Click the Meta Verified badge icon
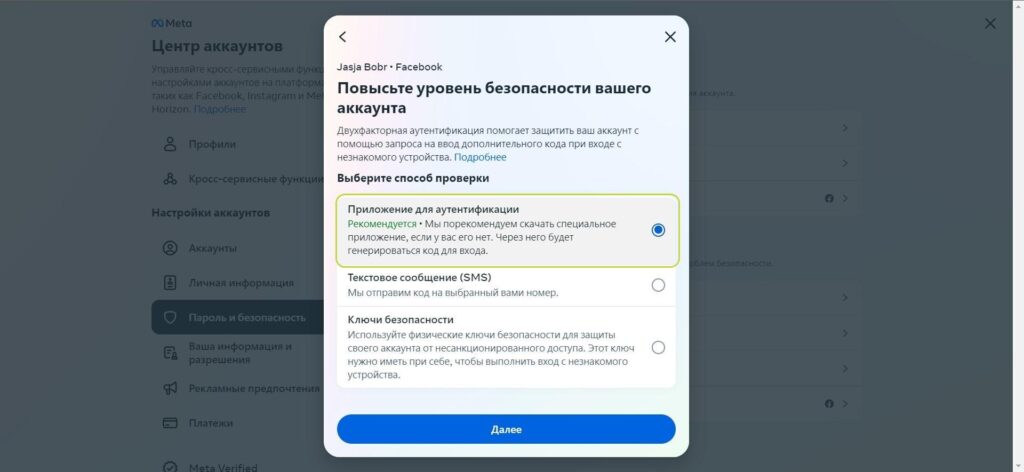The height and width of the screenshot is (472, 1024). click(170, 467)
